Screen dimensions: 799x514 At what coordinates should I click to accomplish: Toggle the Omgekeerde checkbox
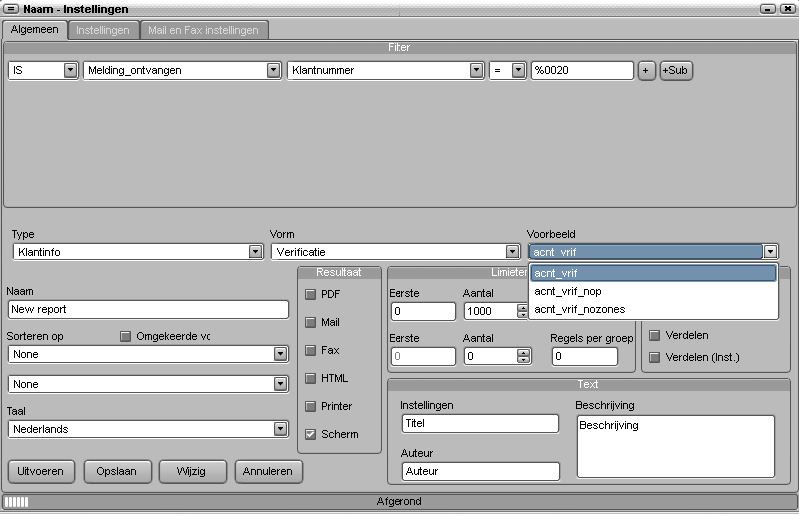coord(125,336)
